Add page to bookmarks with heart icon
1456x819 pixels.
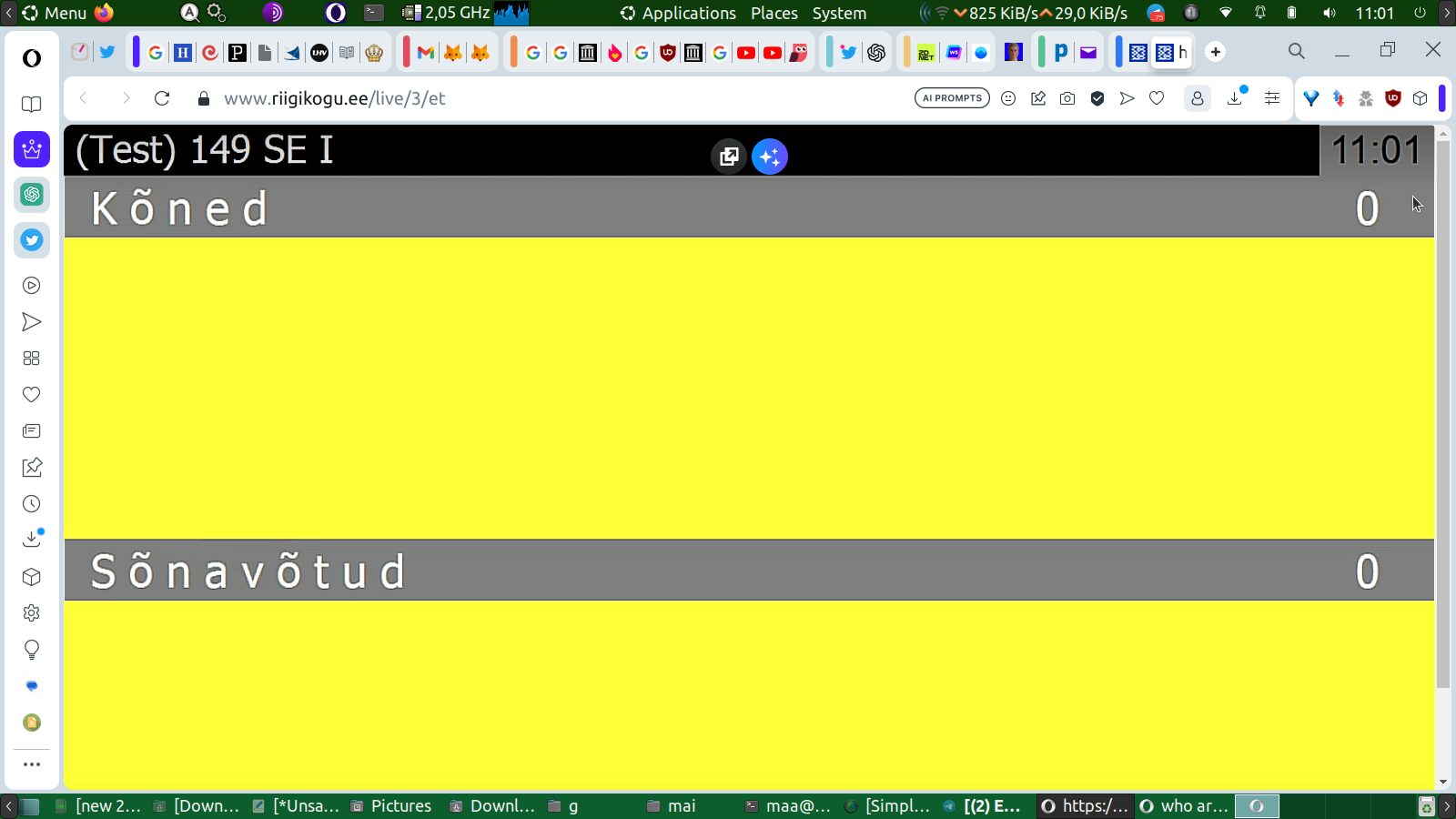[1157, 98]
